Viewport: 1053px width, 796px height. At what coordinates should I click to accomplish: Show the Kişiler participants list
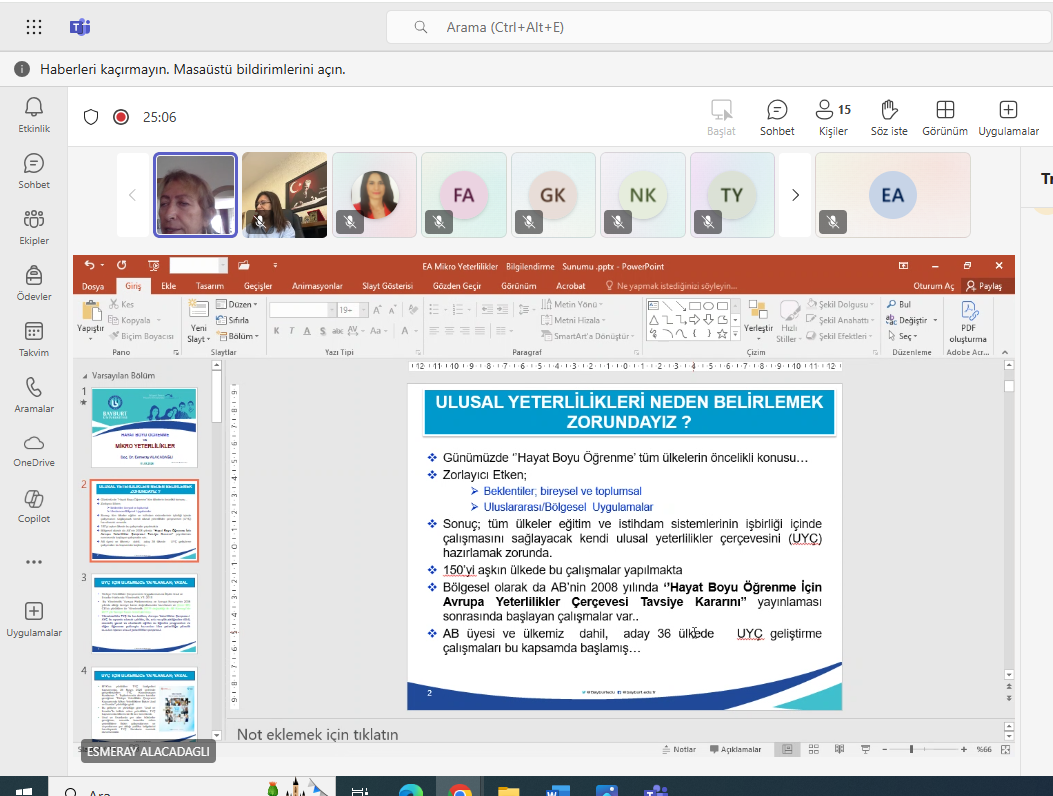click(832, 117)
